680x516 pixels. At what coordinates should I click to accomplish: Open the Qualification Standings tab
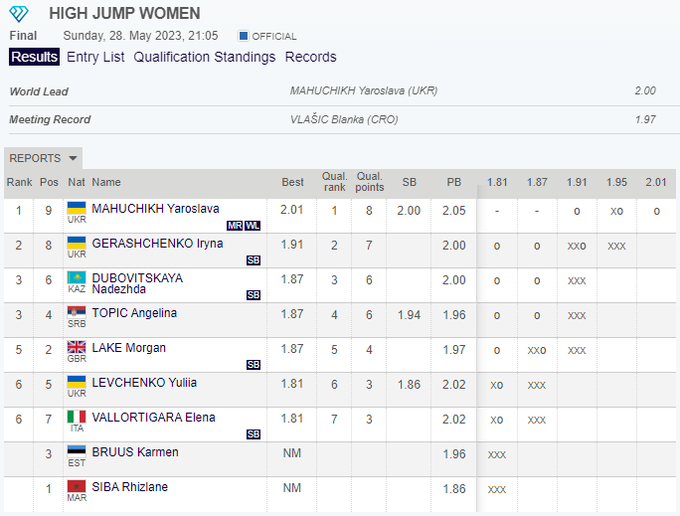204,57
